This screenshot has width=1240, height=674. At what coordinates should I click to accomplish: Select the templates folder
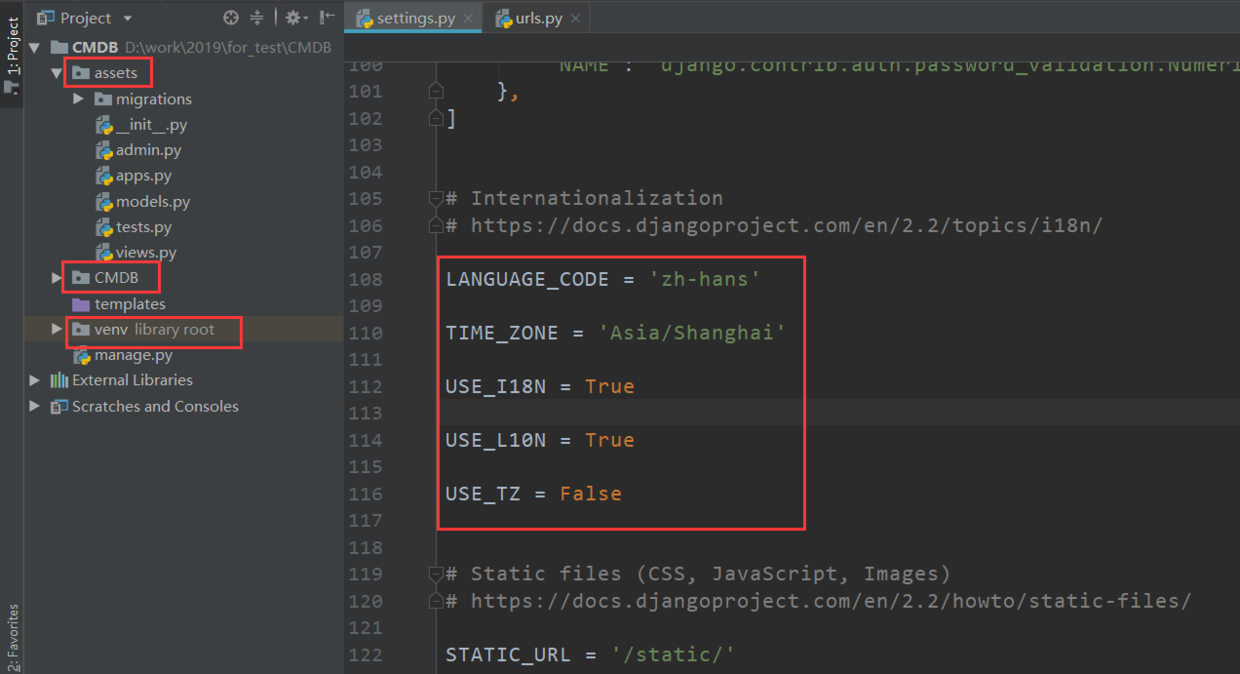tap(129, 304)
